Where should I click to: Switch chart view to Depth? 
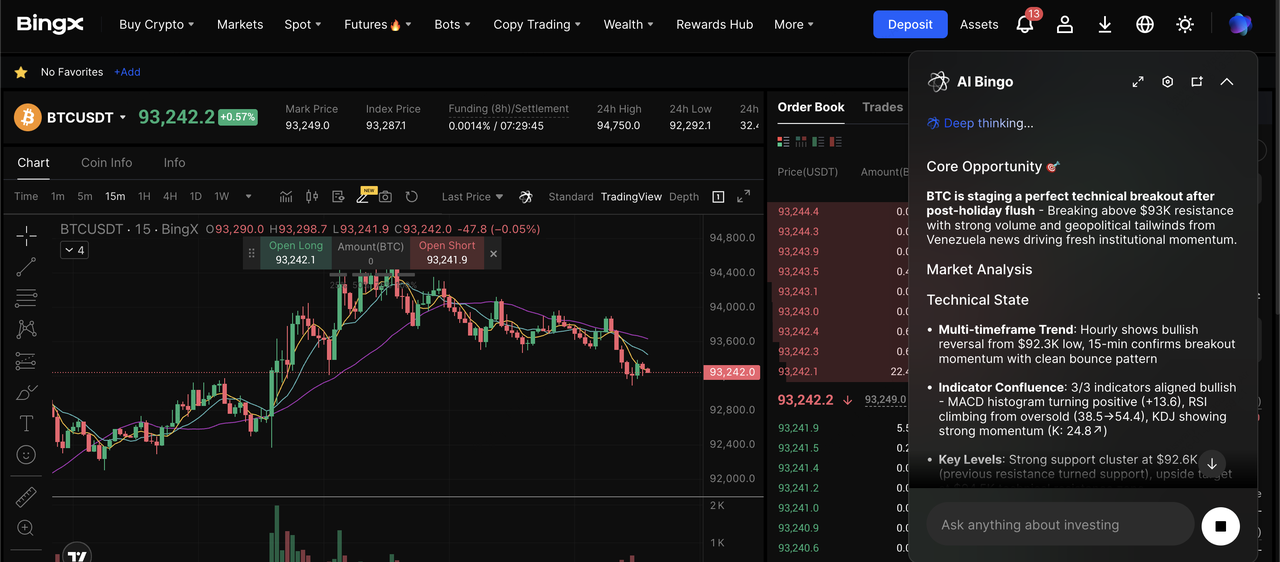(684, 197)
